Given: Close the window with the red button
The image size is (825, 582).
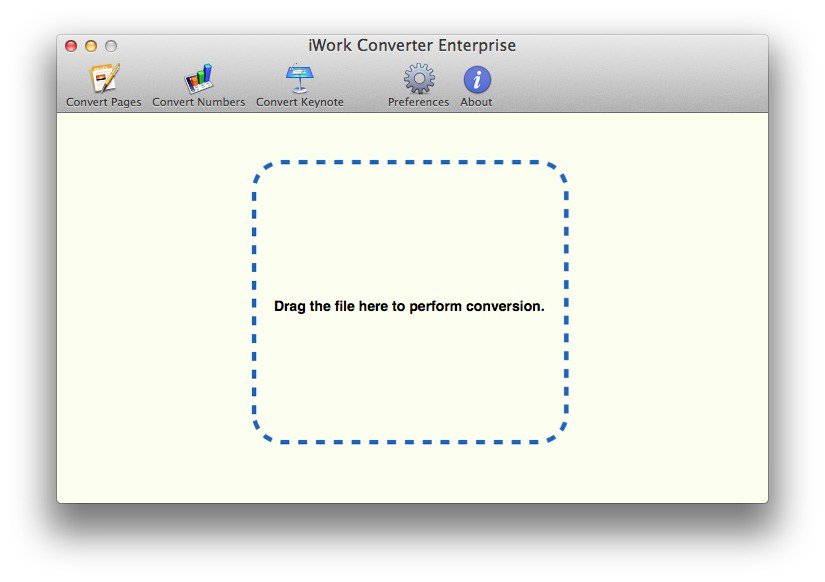Looking at the screenshot, I should tap(71, 46).
